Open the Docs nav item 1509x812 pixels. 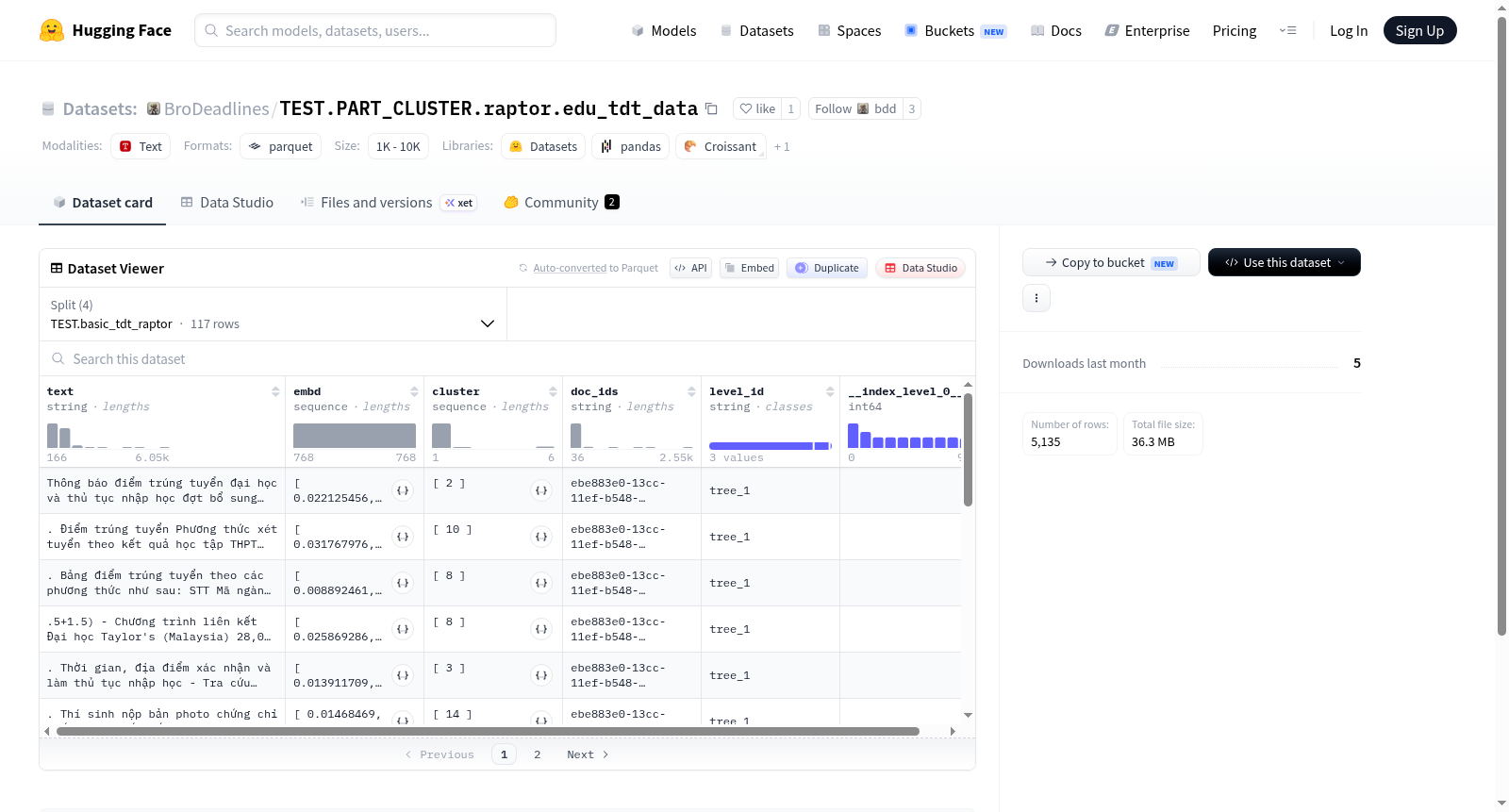coord(1056,30)
